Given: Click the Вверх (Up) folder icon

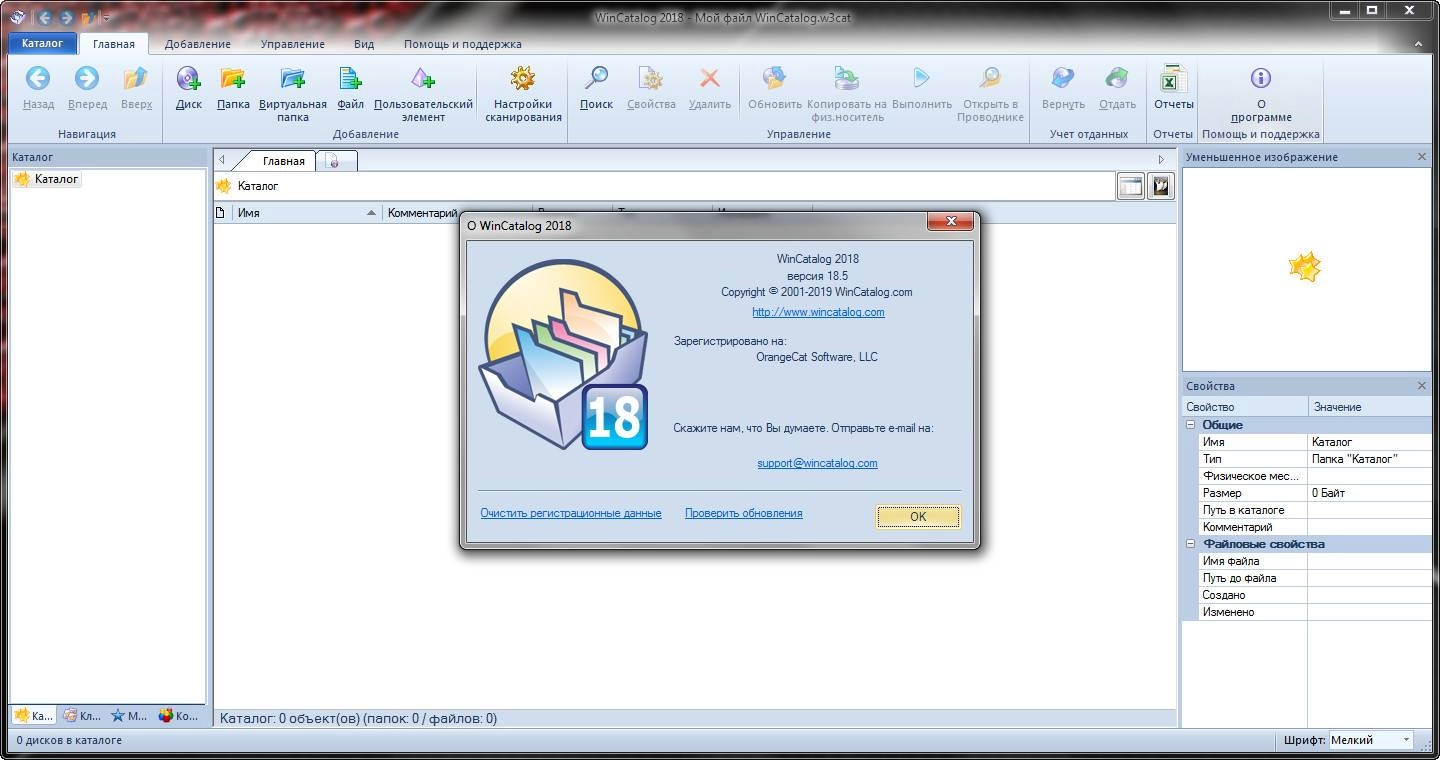Looking at the screenshot, I should click(136, 78).
